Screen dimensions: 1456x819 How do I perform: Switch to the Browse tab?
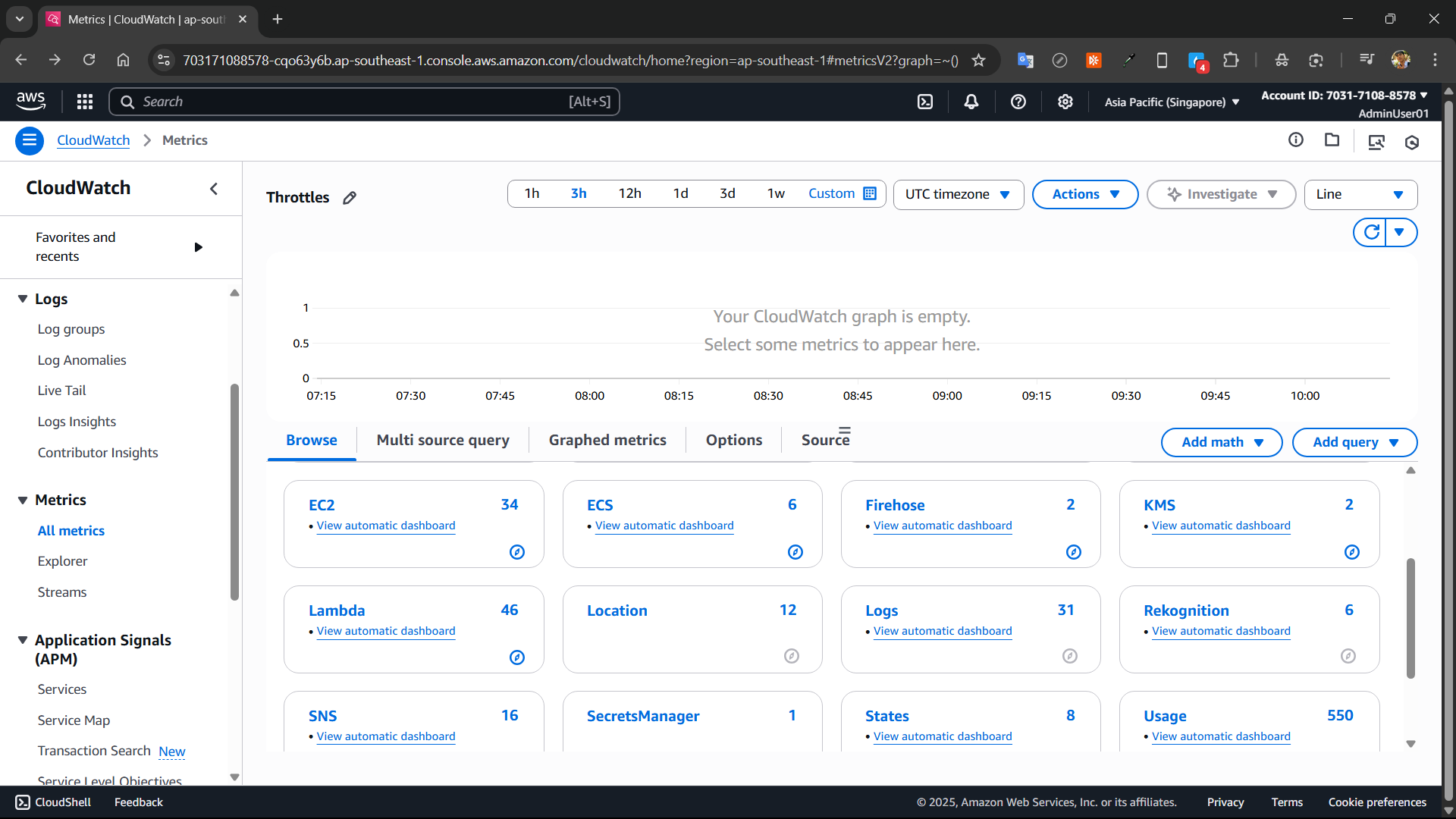[x=312, y=441]
